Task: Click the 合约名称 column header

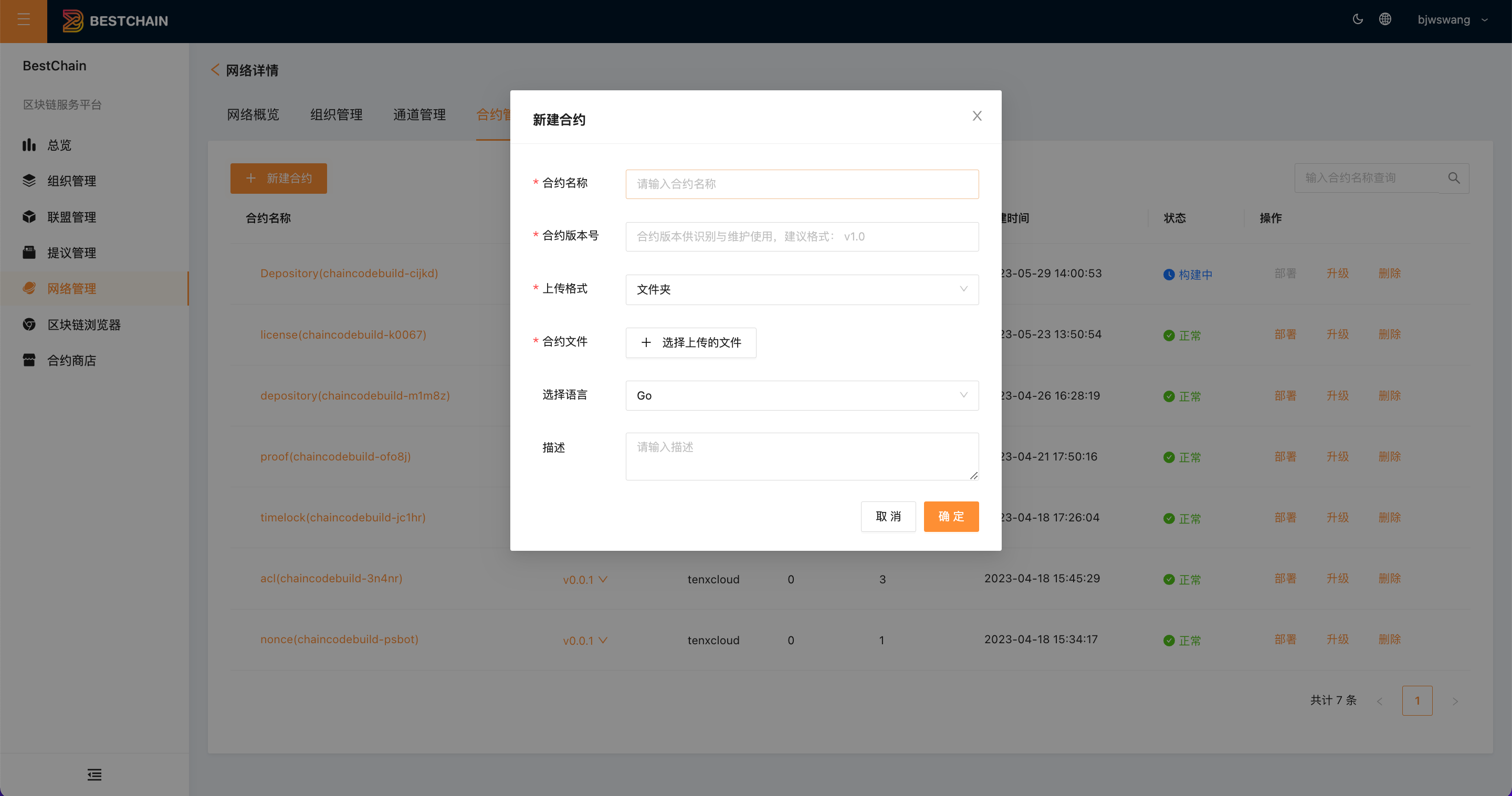Action: pyautogui.click(x=268, y=218)
